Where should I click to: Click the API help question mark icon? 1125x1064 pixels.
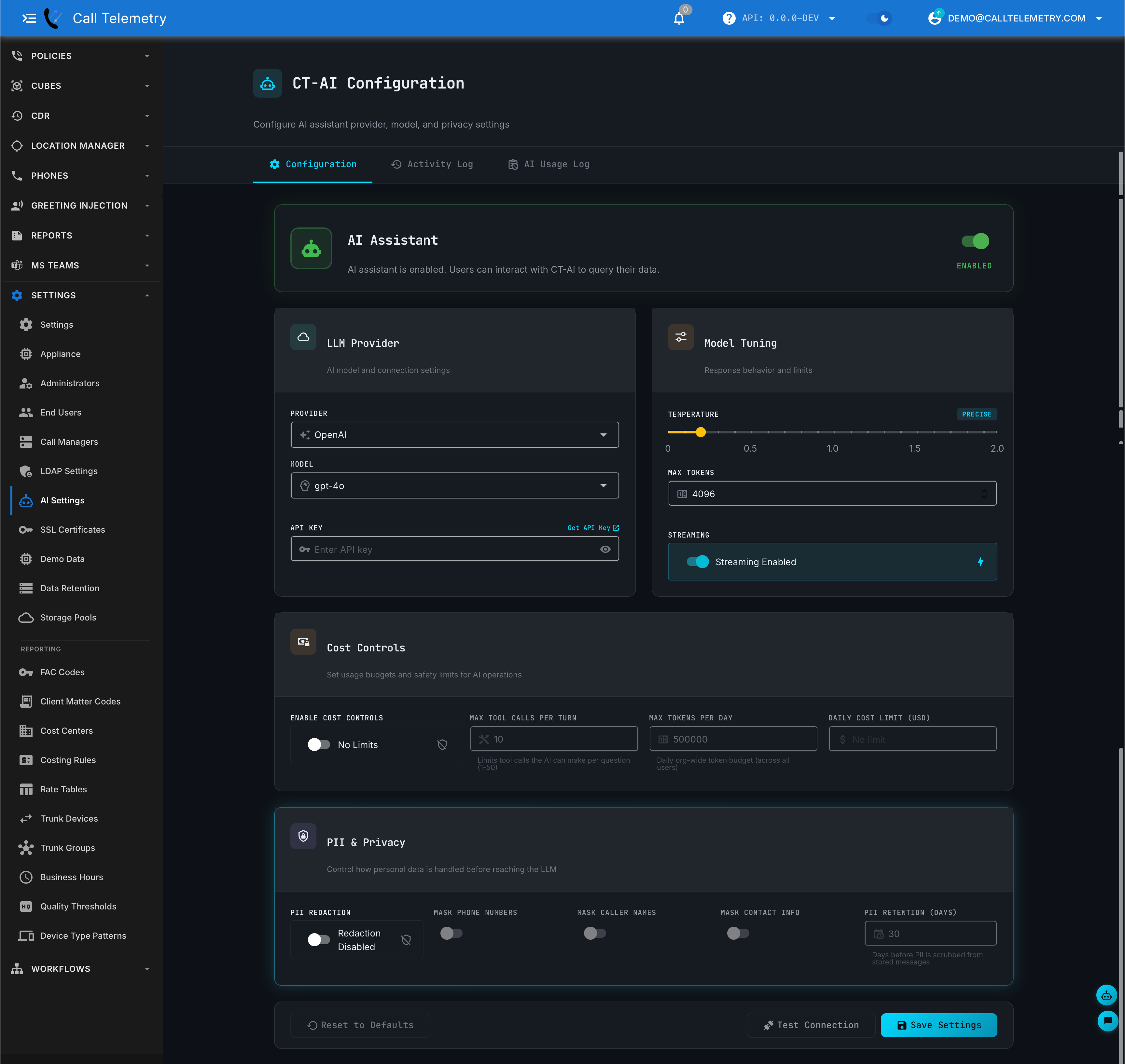point(729,19)
